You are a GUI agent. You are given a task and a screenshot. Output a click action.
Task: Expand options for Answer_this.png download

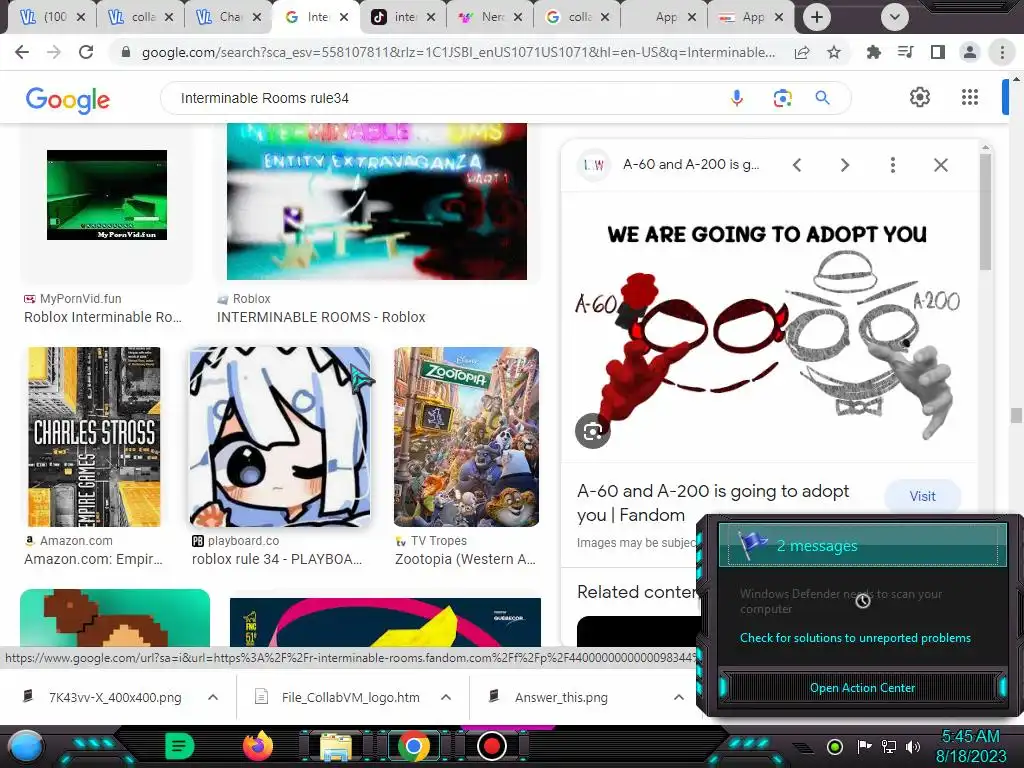pos(679,697)
